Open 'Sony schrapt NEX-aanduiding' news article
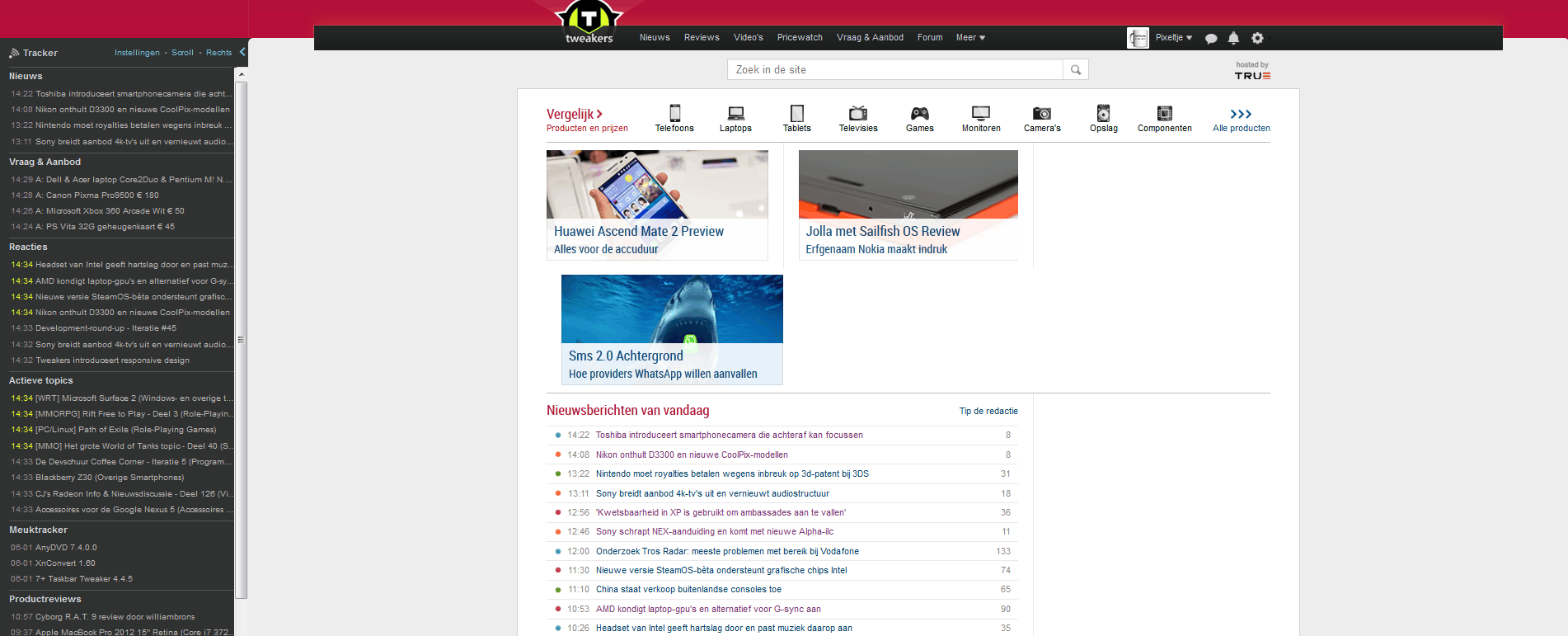The width and height of the screenshot is (1568, 636). pos(715,531)
